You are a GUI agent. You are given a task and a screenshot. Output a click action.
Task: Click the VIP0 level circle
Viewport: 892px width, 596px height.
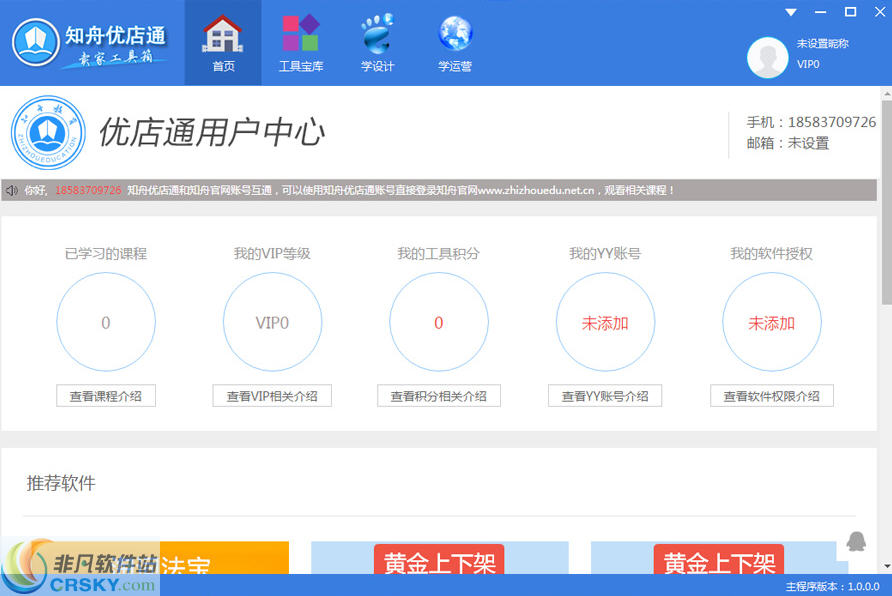[272, 322]
